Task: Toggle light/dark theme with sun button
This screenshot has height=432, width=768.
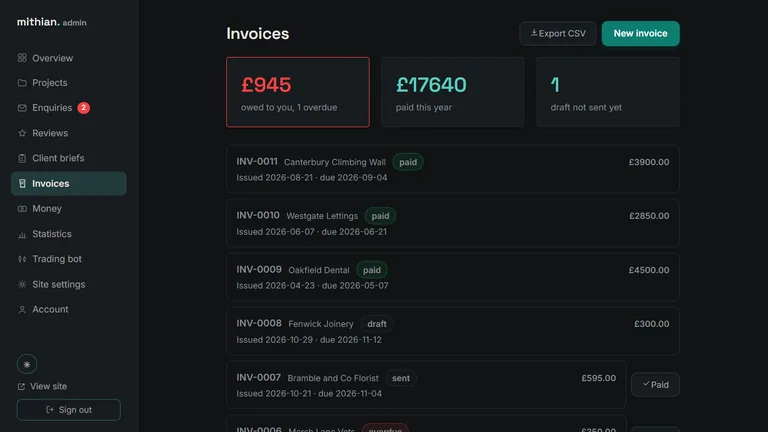Action: click(27, 364)
